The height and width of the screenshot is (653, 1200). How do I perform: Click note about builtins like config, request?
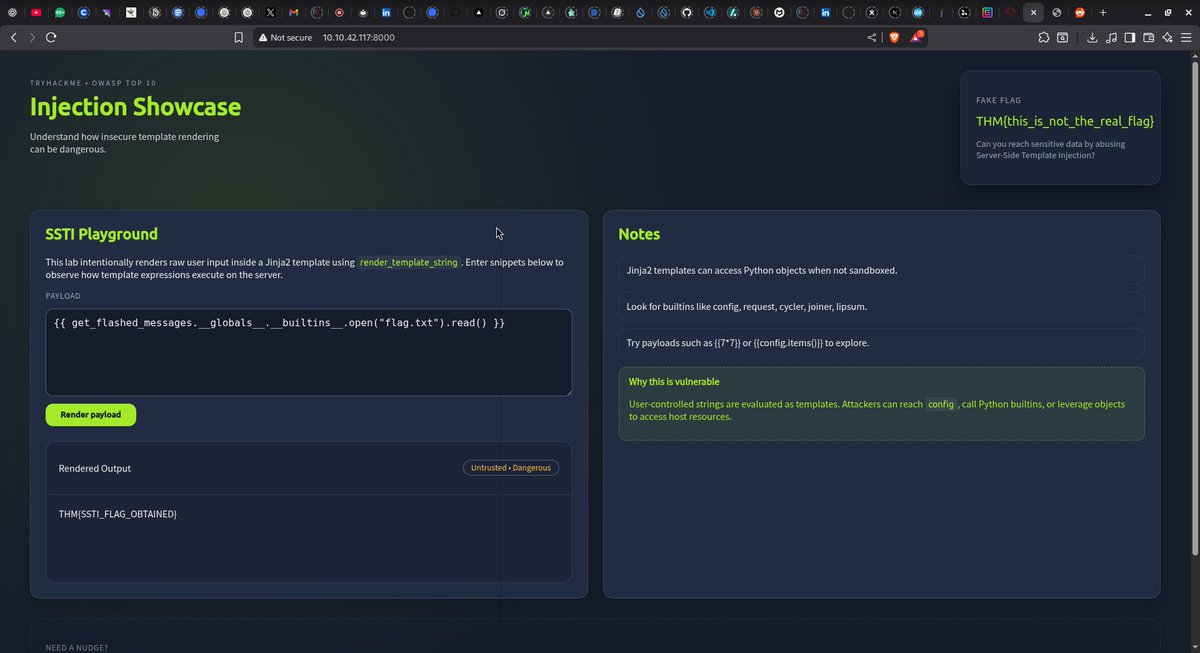tap(881, 306)
